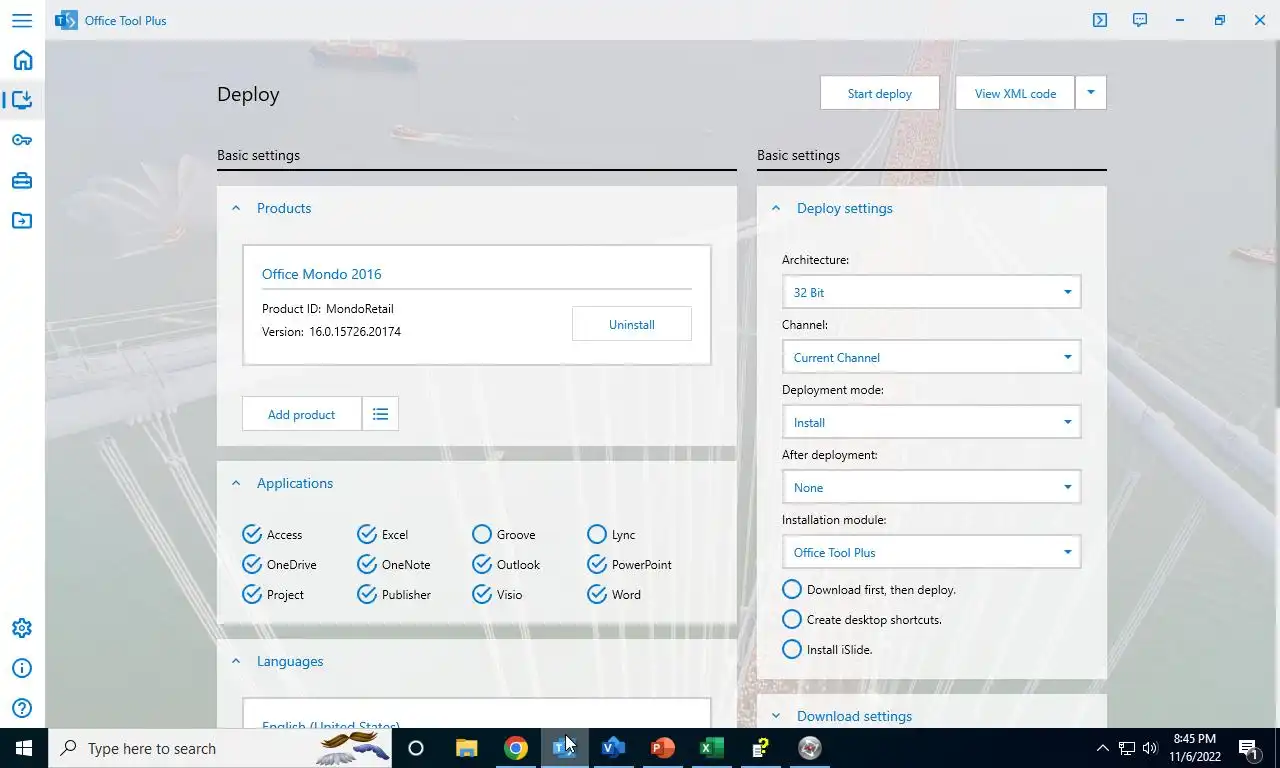Open the Convert documents folder icon
Screen dimensions: 1280x768
pyautogui.click(x=22, y=220)
